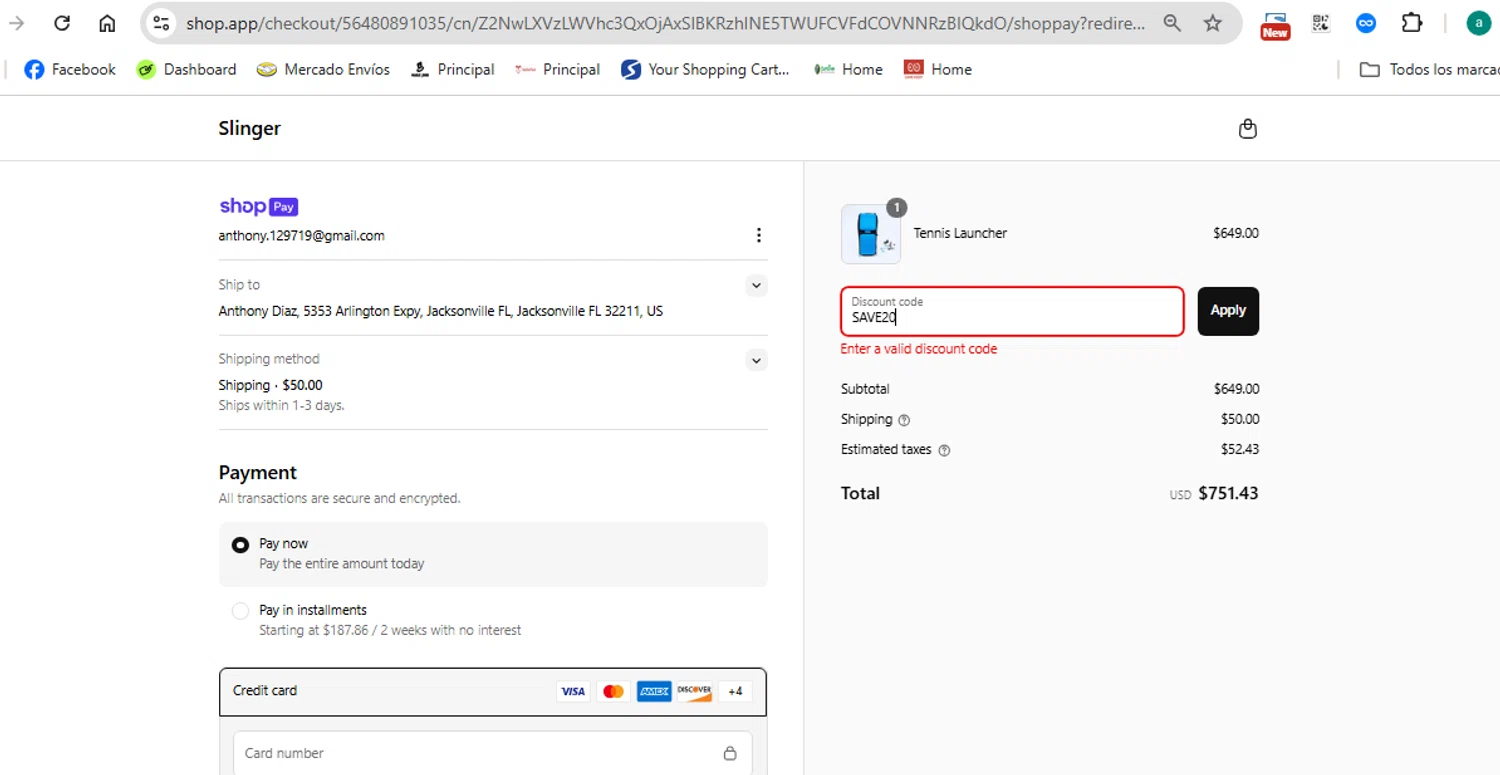Viewport: 1500px width, 775px height.
Task: Expand the Shipping method section
Action: [x=757, y=360]
